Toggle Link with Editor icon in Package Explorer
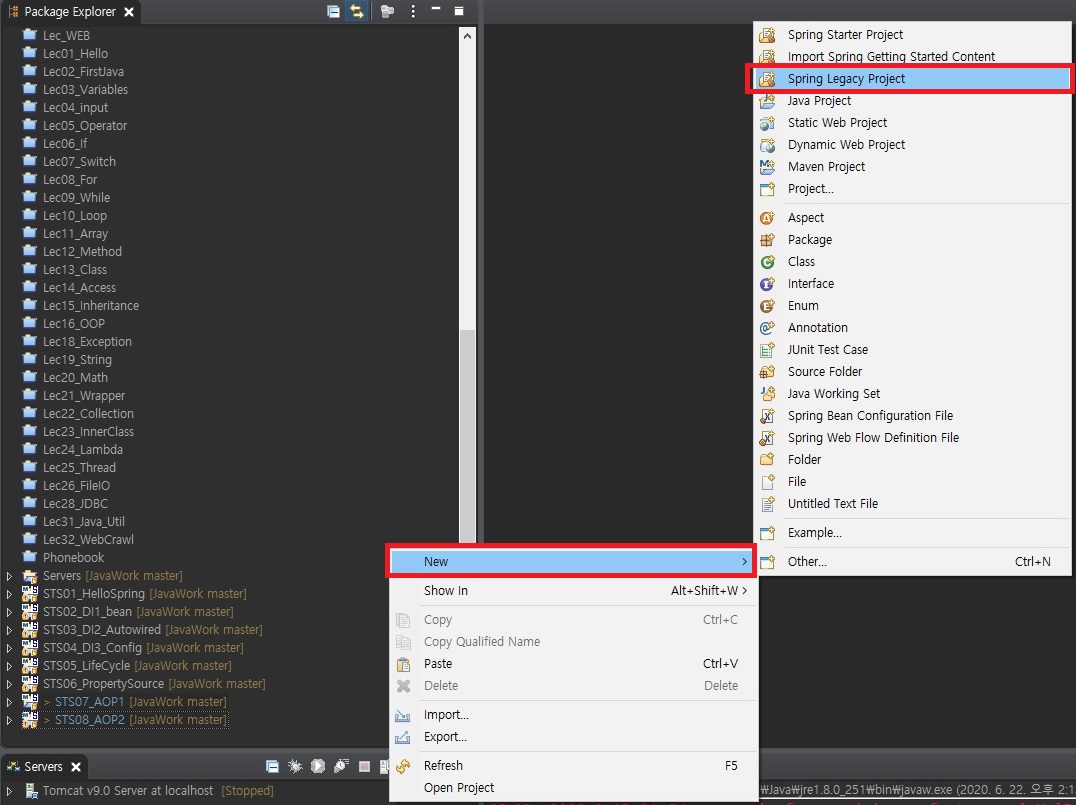 [x=356, y=12]
